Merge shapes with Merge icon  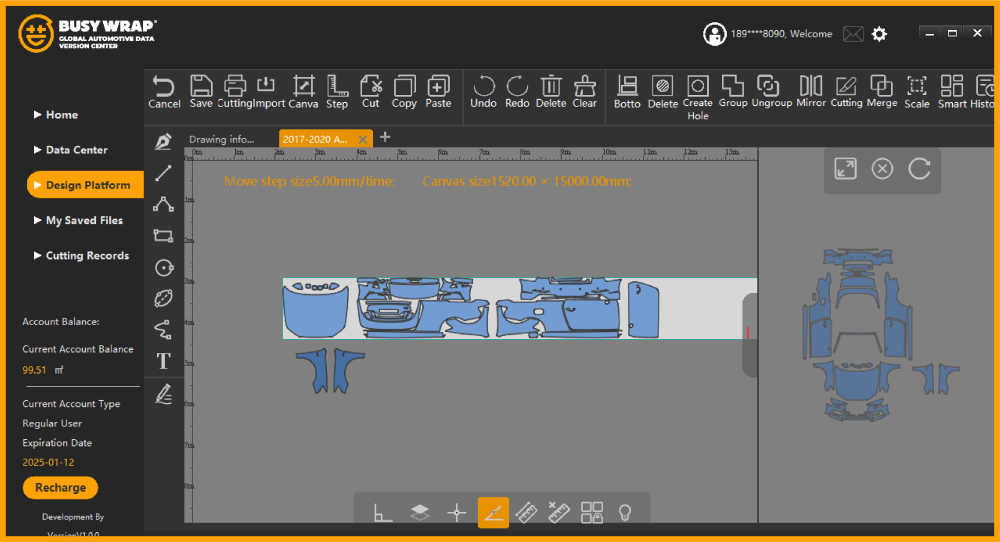coord(882,91)
